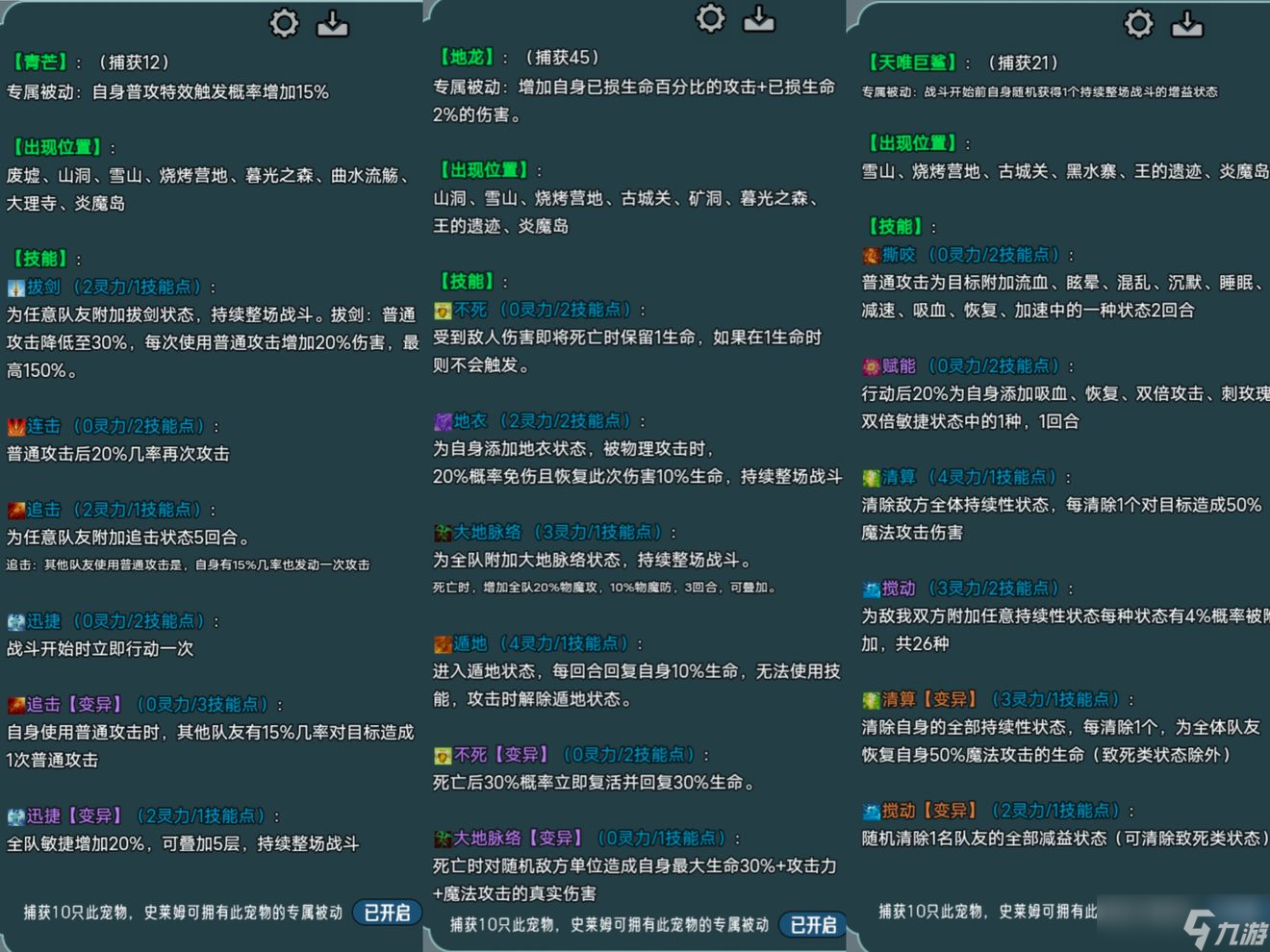Select the 遁地 skill icon

pos(443,644)
